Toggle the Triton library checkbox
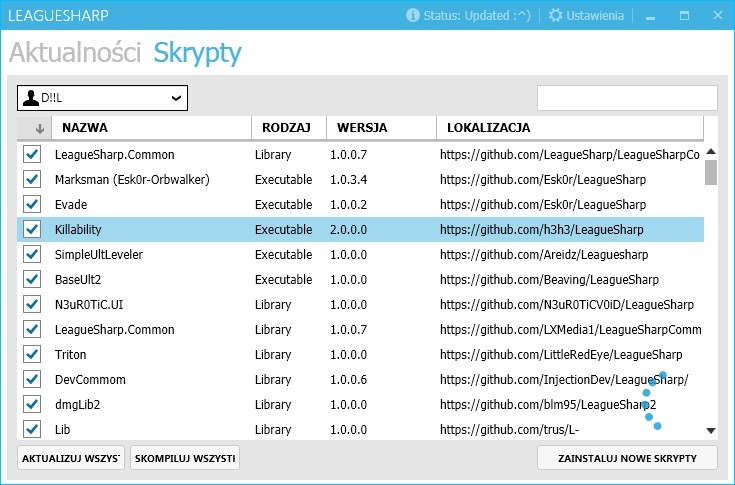735x485 pixels. pyautogui.click(x=32, y=354)
